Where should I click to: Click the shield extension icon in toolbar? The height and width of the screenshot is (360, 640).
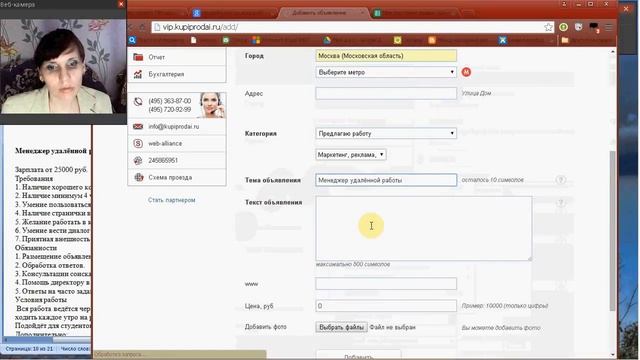pos(578,27)
